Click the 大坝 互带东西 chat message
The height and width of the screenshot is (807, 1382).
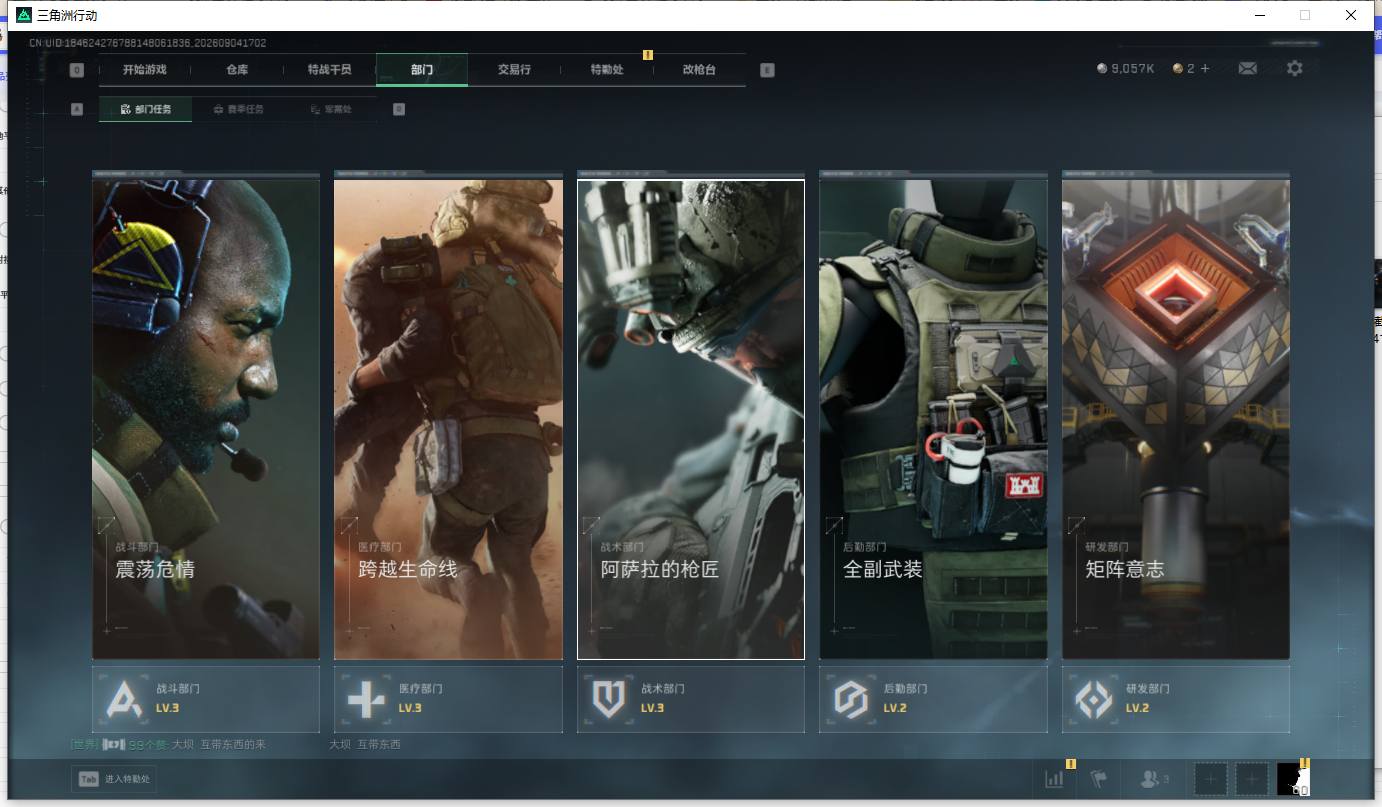[x=365, y=745]
